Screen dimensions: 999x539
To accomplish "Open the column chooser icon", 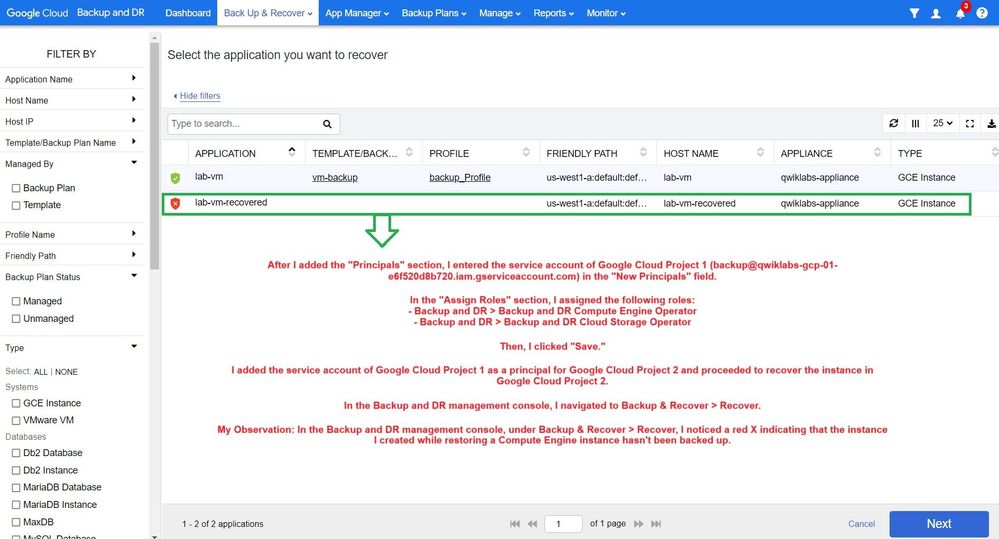I will click(x=916, y=123).
